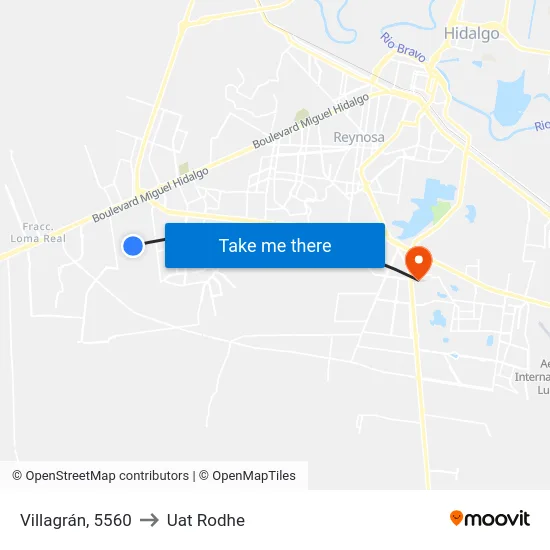
Task: Click the orange destination pin marker
Action: (418, 263)
